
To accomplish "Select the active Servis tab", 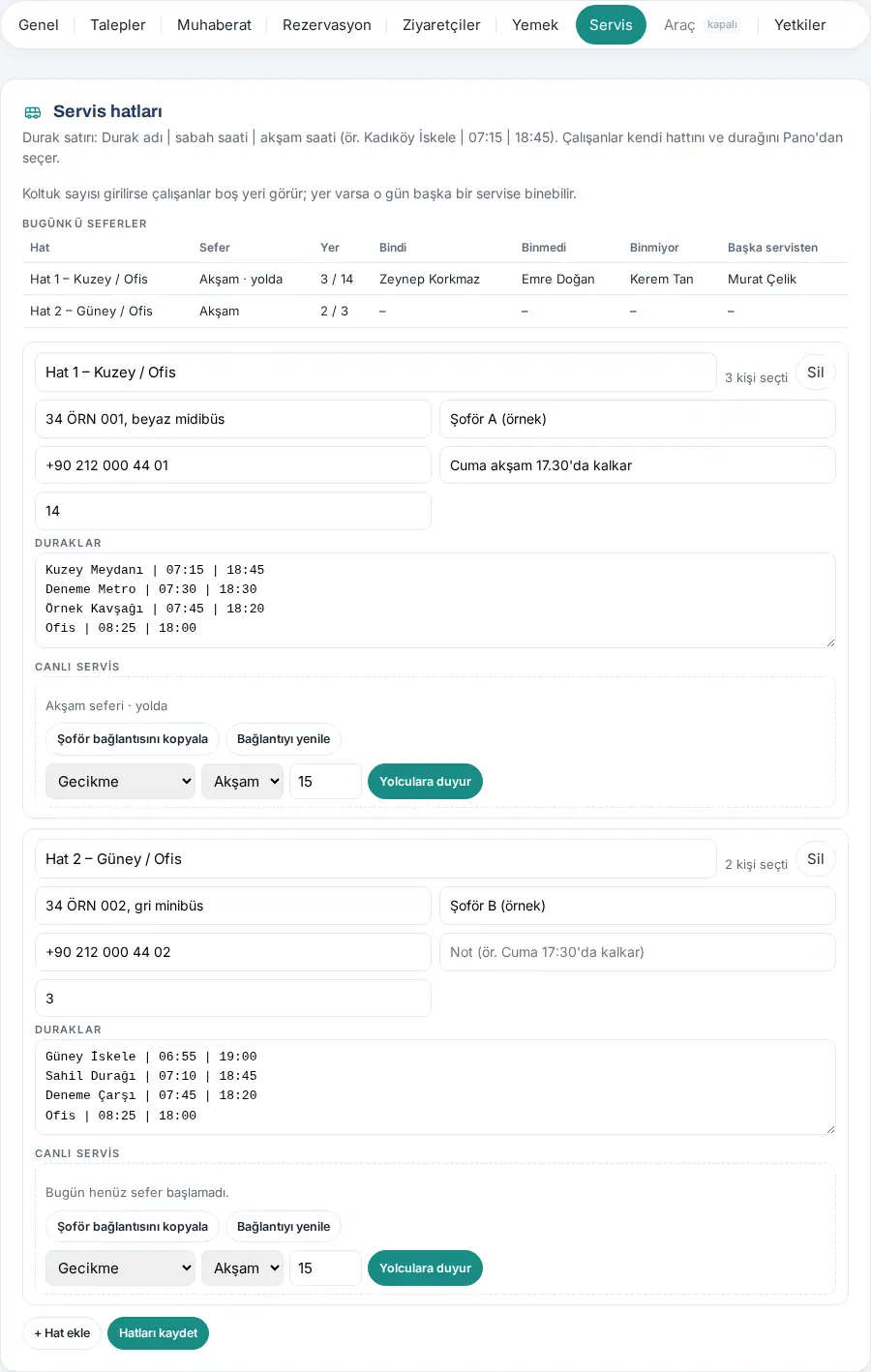I will (611, 25).
